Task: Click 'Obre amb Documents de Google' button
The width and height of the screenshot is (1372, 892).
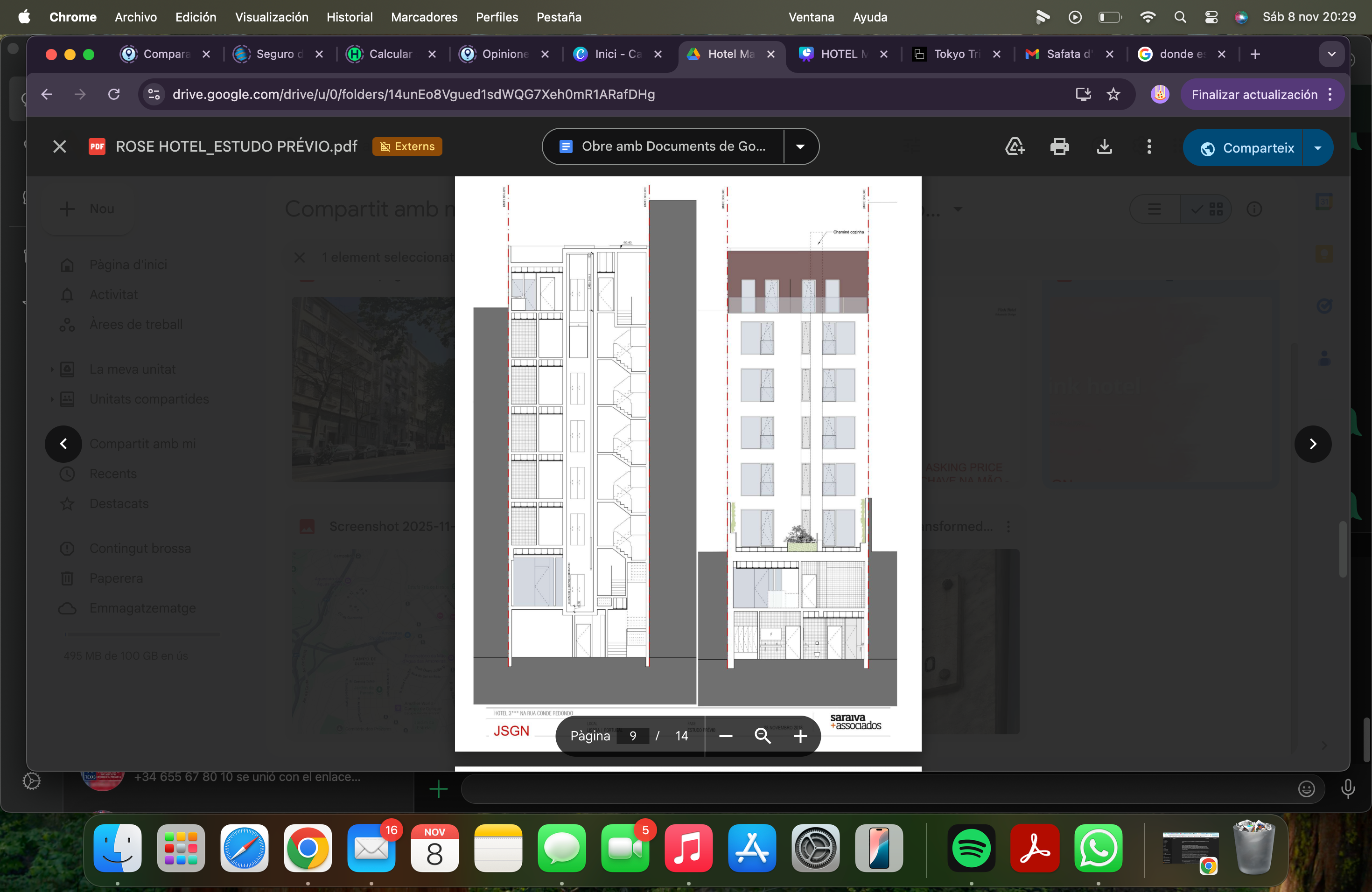Action: [x=663, y=147]
